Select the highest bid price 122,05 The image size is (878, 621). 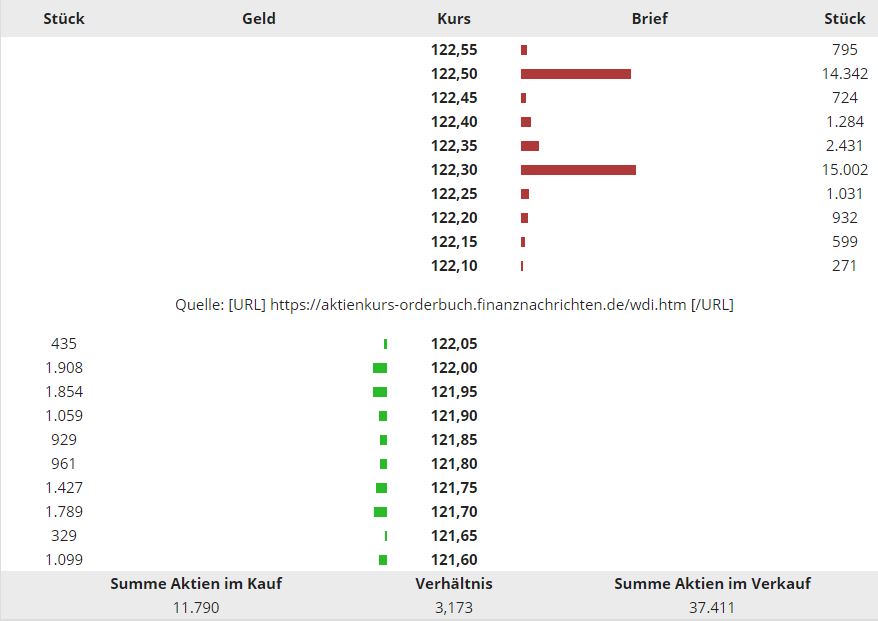[x=454, y=343]
